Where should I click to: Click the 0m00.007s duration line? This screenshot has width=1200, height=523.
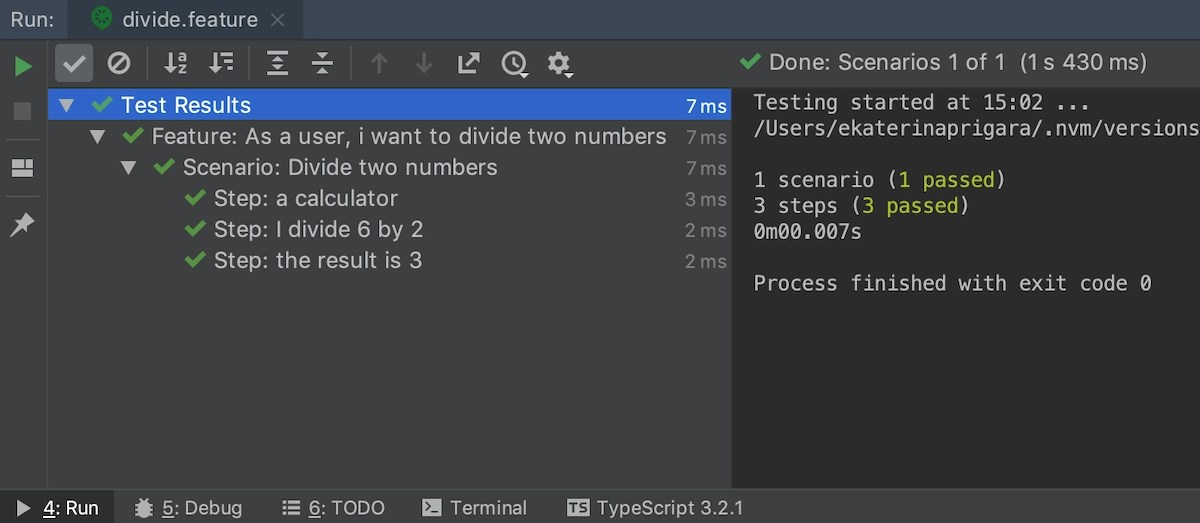click(x=807, y=232)
